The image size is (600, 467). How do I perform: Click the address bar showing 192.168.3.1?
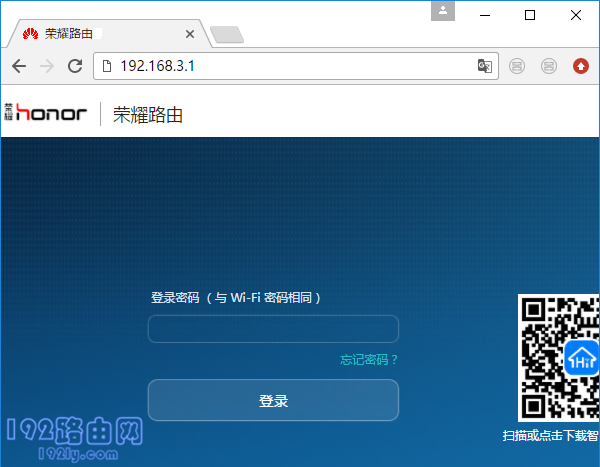coord(290,66)
